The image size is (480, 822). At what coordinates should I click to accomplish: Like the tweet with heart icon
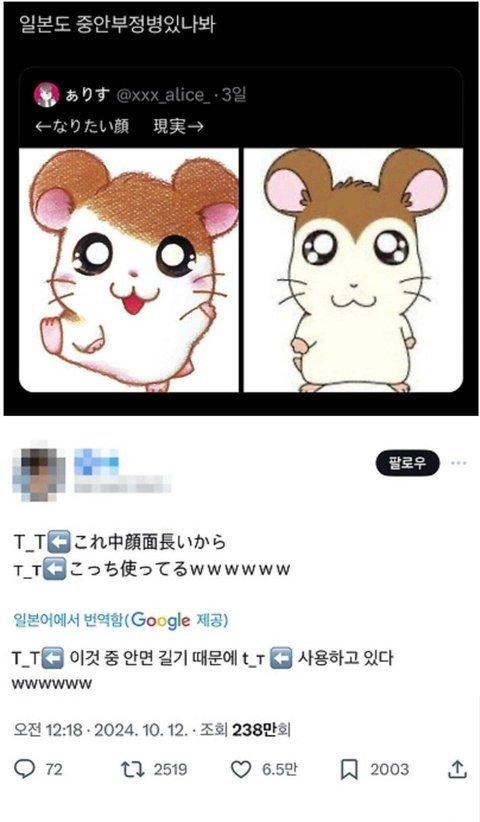[x=241, y=769]
